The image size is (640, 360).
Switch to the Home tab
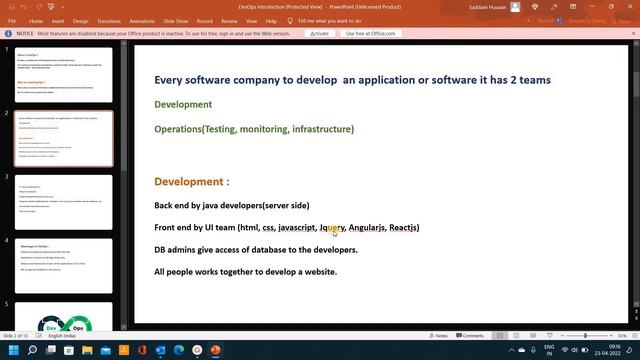36,21
